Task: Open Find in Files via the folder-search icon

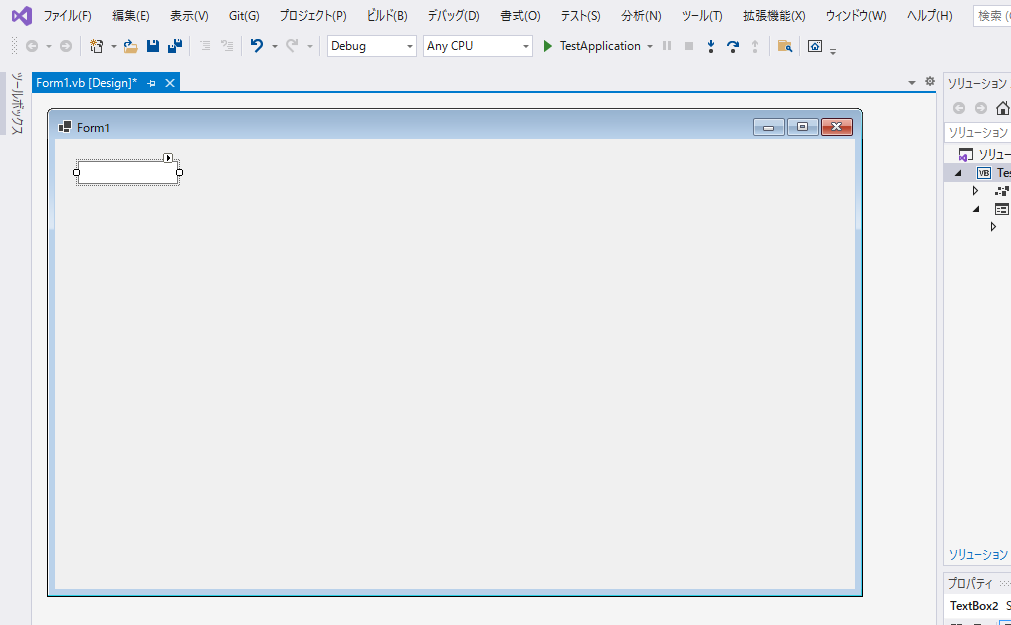Action: [x=786, y=46]
